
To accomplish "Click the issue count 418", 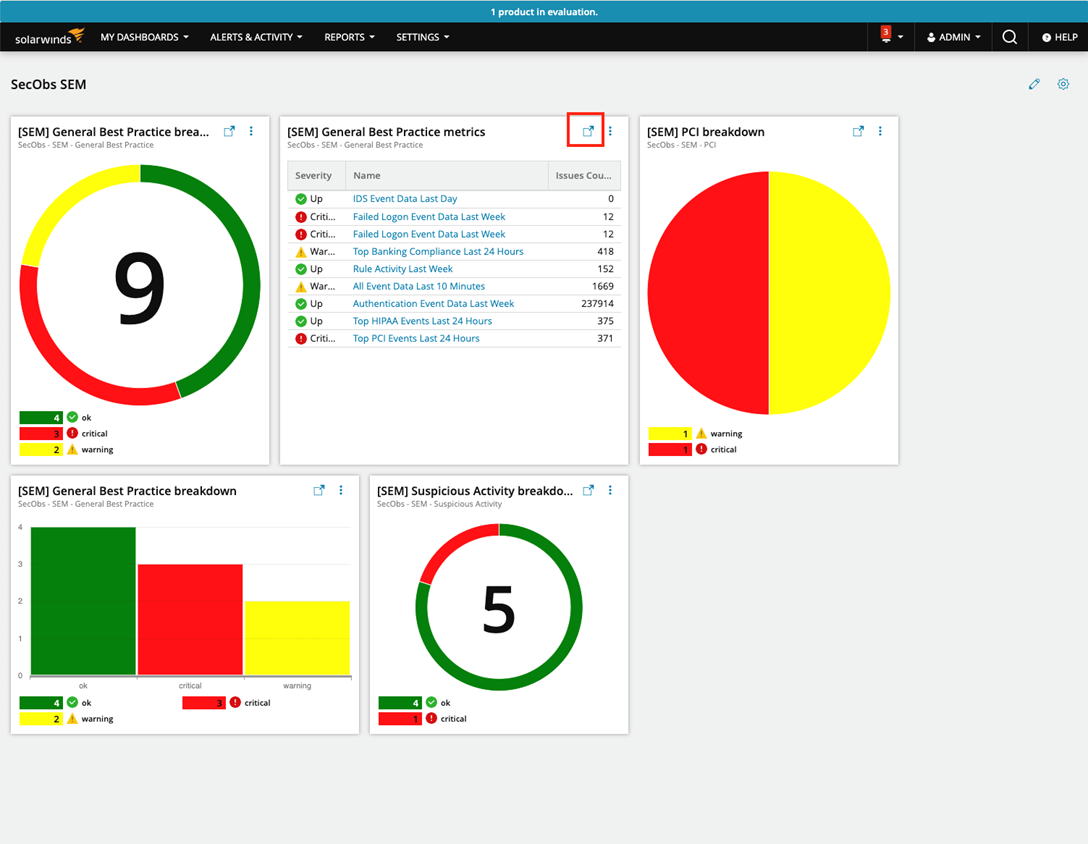I will pos(605,251).
